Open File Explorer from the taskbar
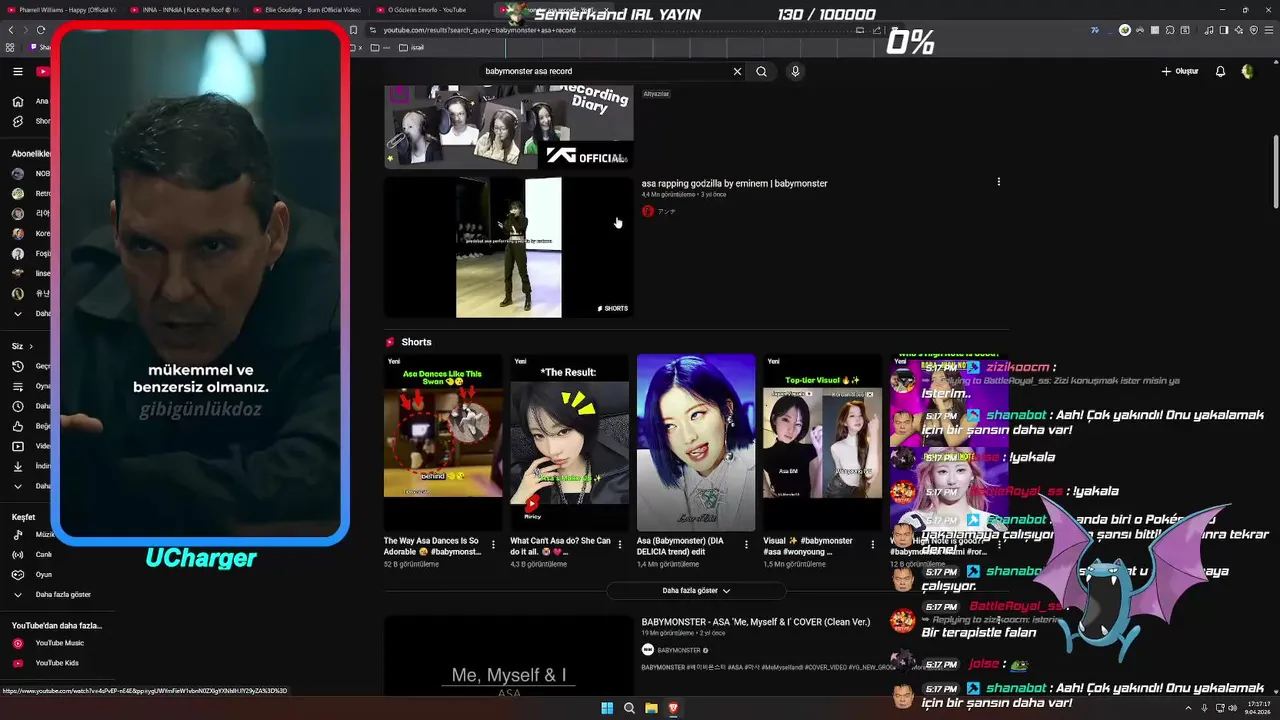Viewport: 1280px width, 720px height. pos(651,708)
